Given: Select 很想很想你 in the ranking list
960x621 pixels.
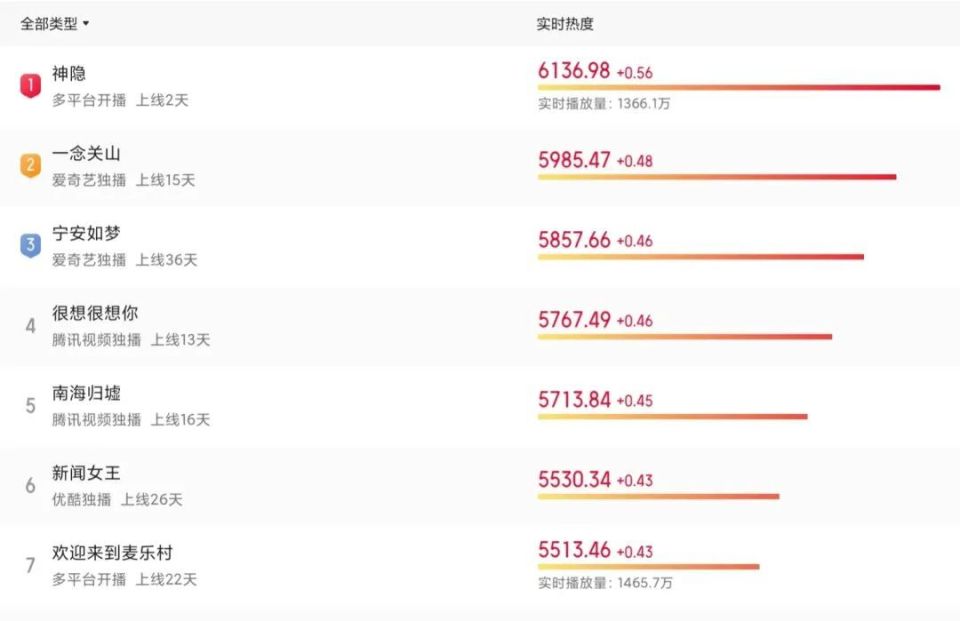Looking at the screenshot, I should tap(95, 313).
